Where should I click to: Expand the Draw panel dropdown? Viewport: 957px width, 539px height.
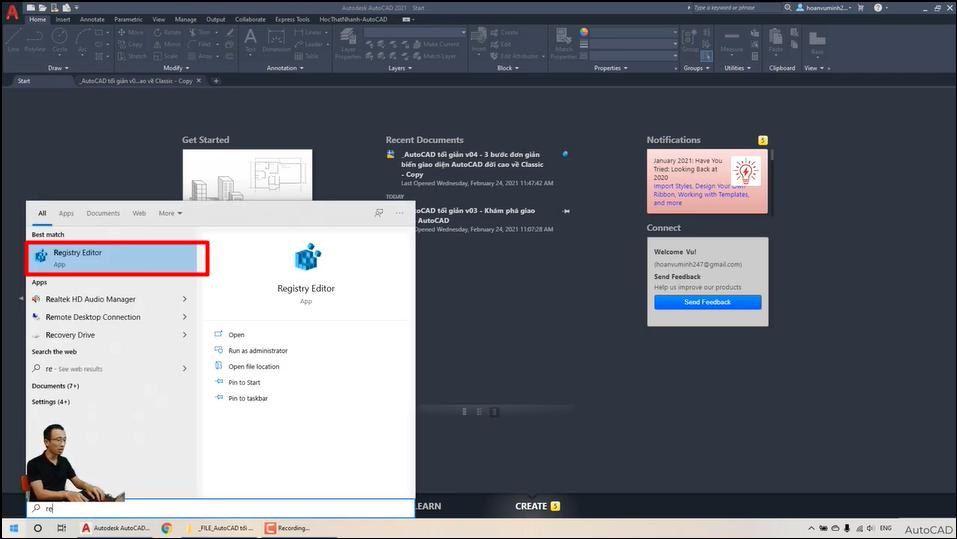tap(59, 68)
